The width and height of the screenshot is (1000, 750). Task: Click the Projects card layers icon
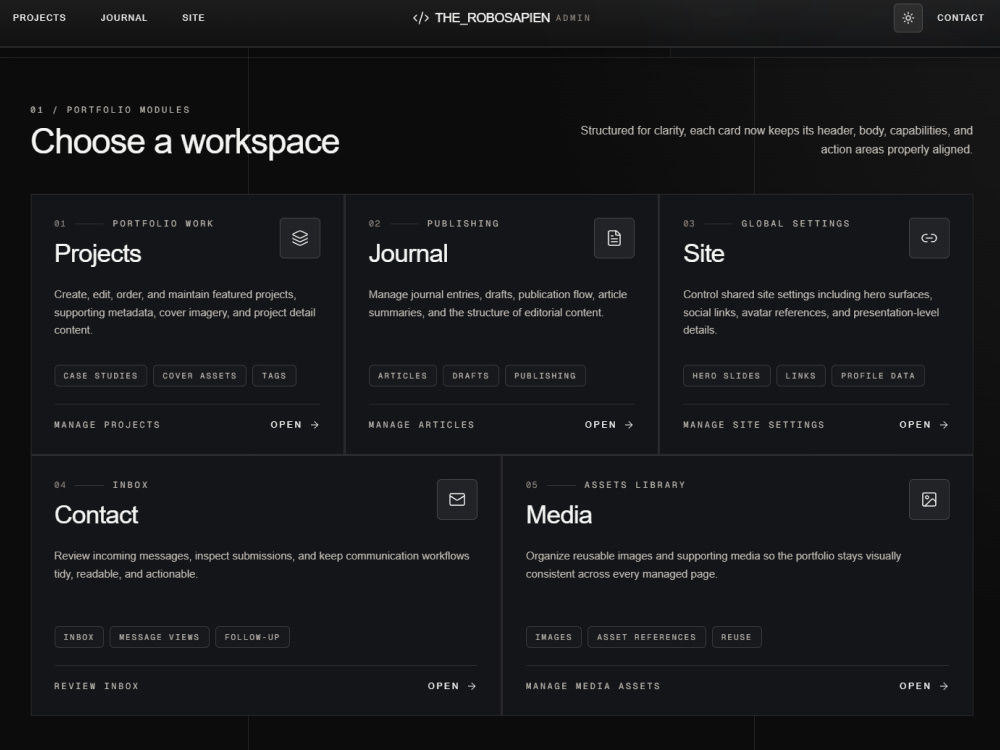pos(300,238)
